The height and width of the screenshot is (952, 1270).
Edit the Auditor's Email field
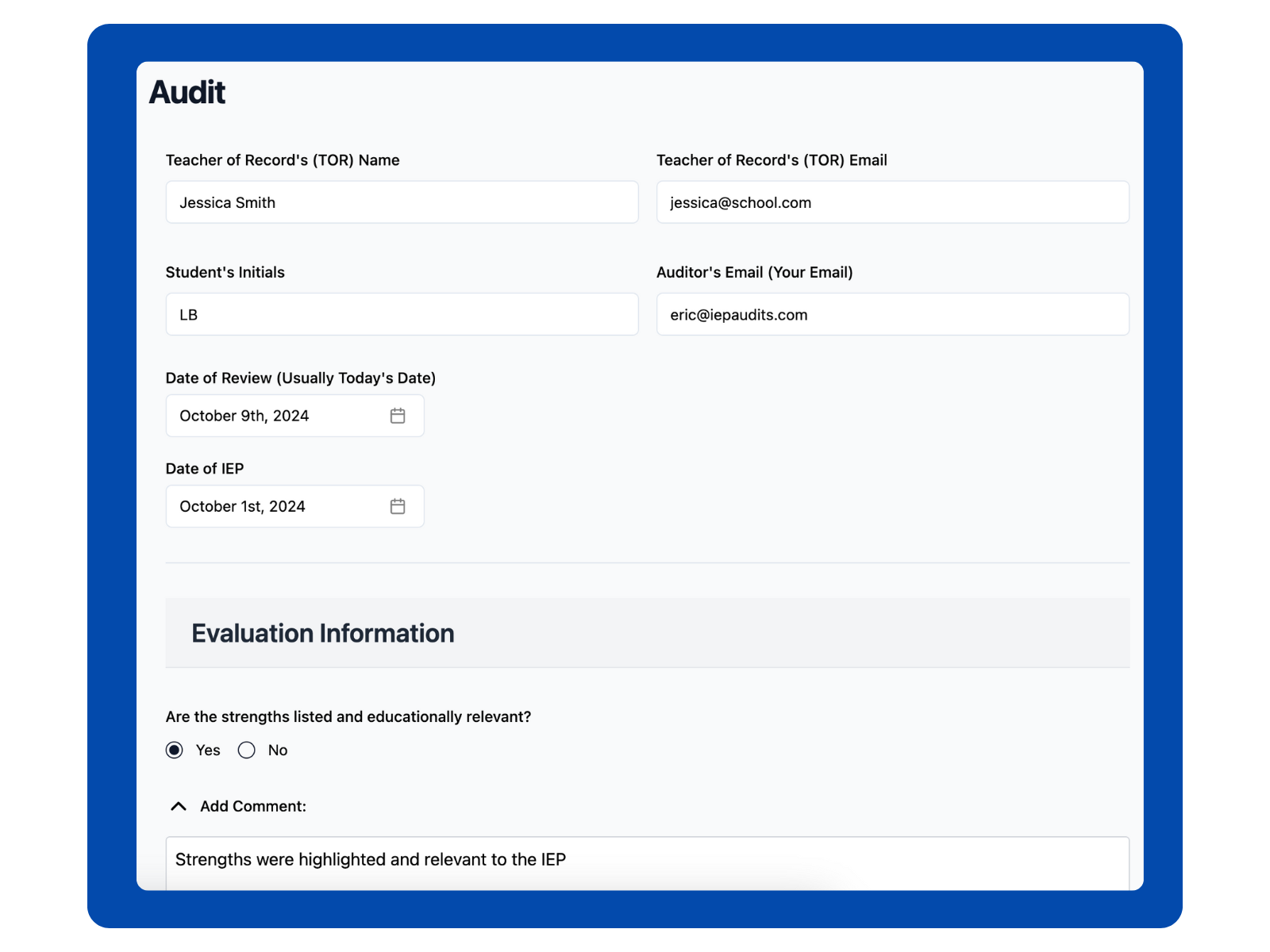click(893, 314)
